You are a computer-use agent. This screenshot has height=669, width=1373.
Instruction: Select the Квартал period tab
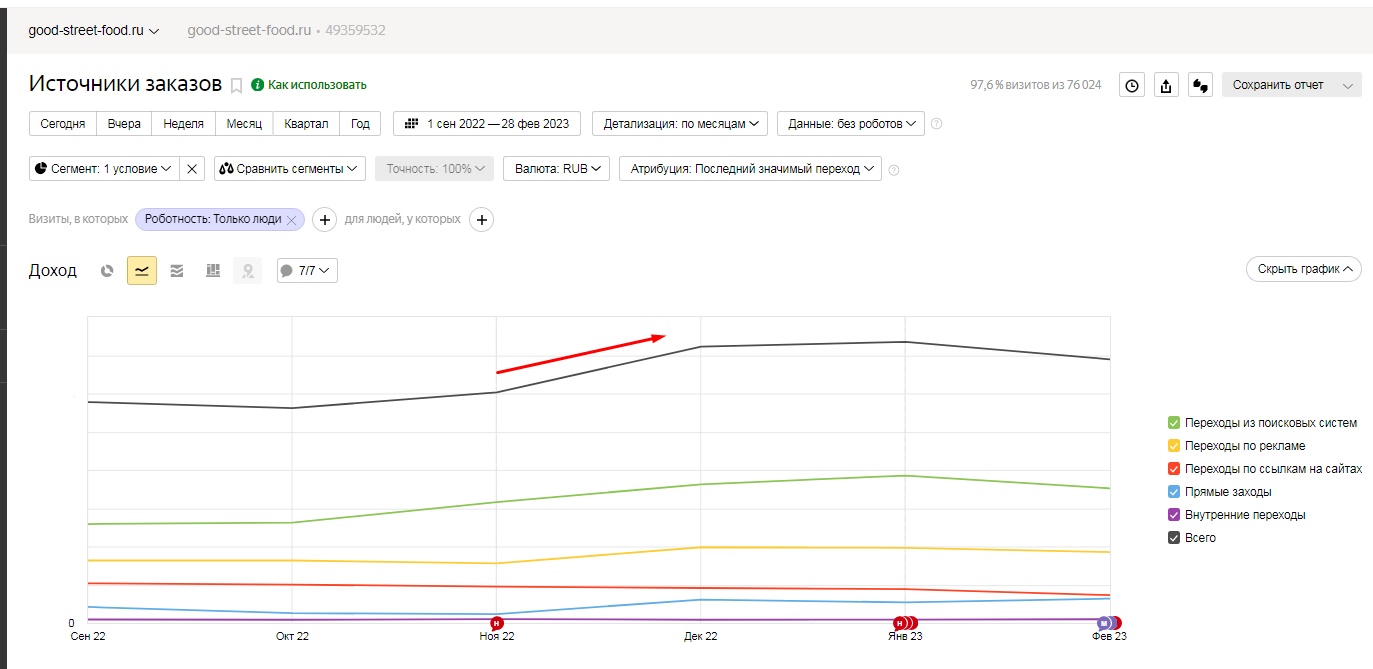306,124
